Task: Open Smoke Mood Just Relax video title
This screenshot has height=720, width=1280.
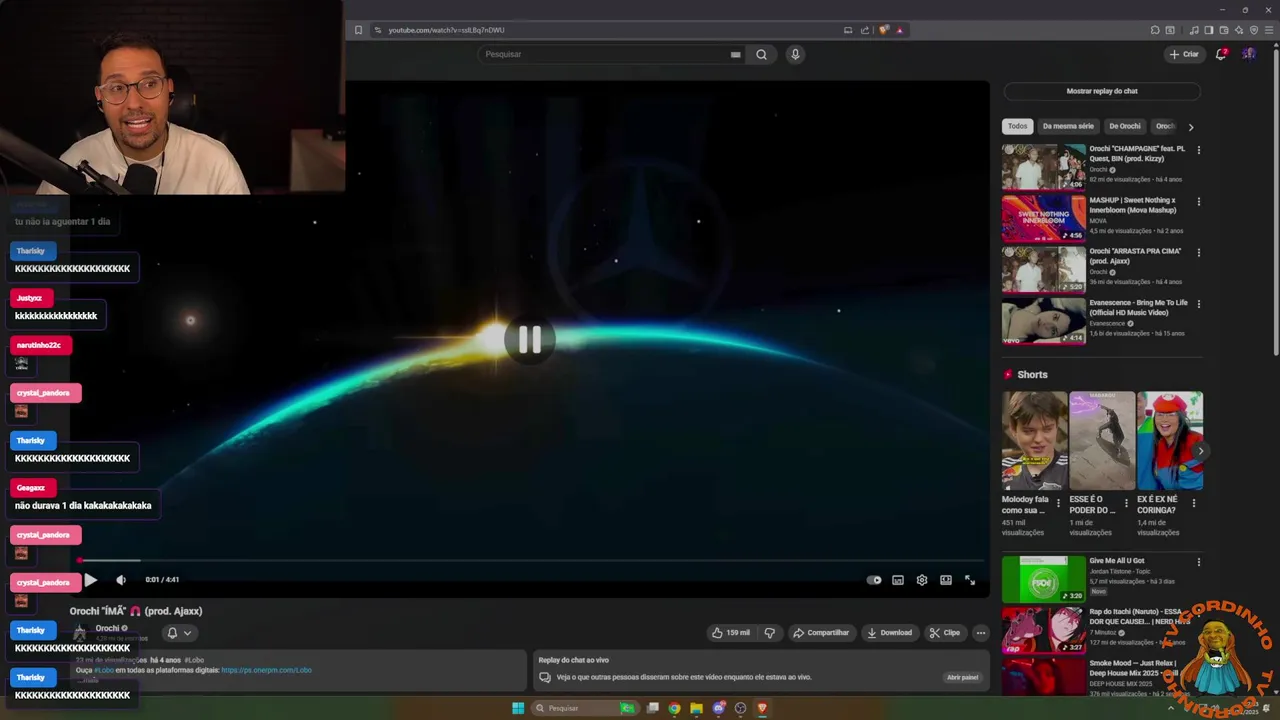Action: click(1132, 667)
